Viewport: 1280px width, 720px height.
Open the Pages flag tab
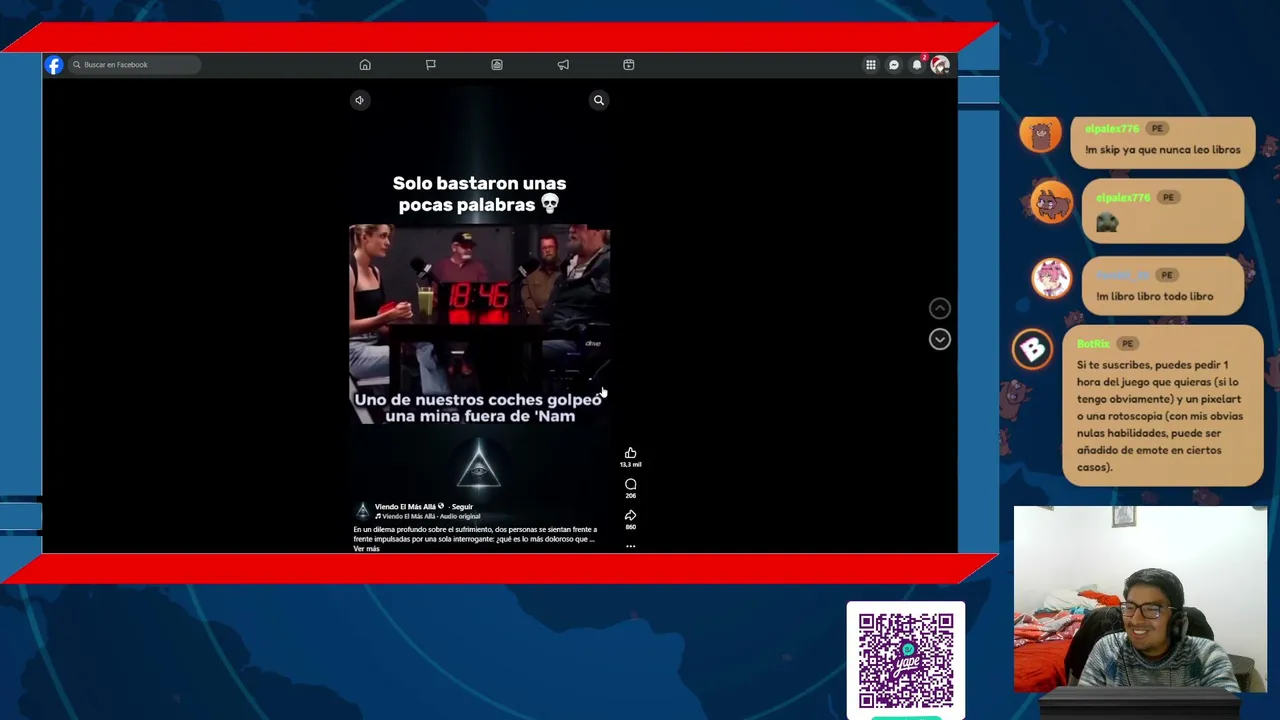[x=431, y=65]
